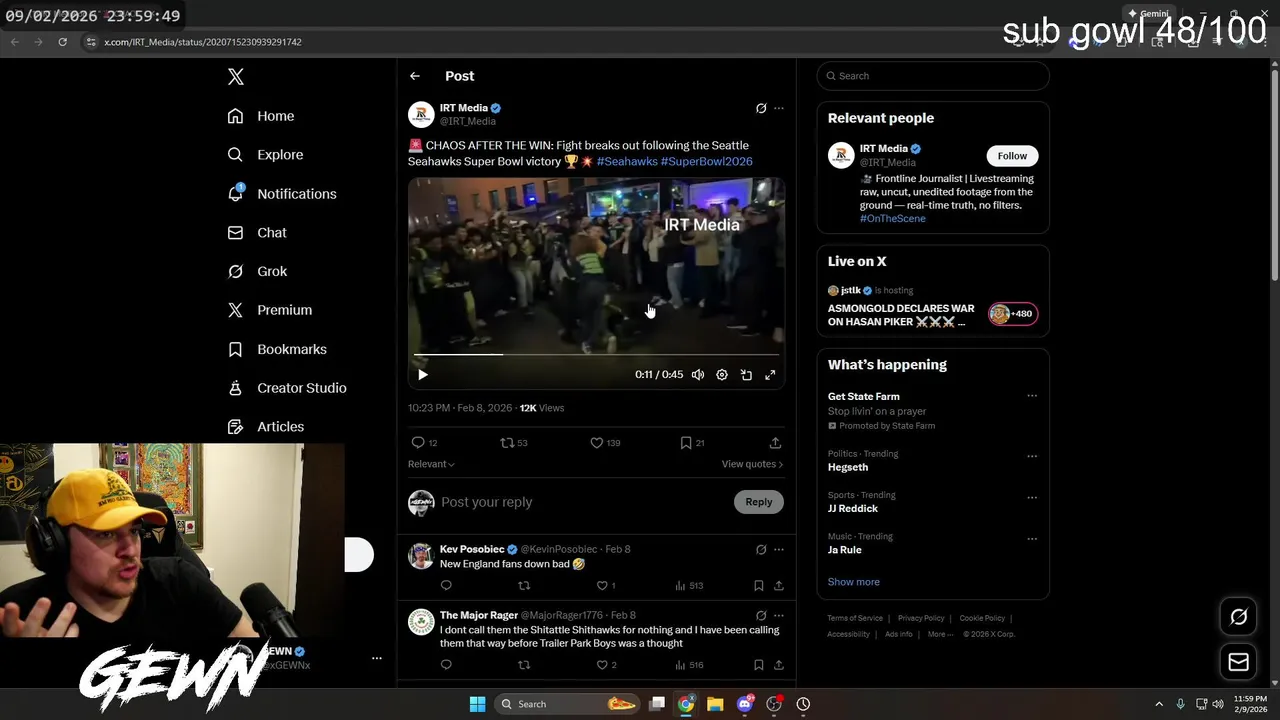Open Bookmarks page

point(277,349)
